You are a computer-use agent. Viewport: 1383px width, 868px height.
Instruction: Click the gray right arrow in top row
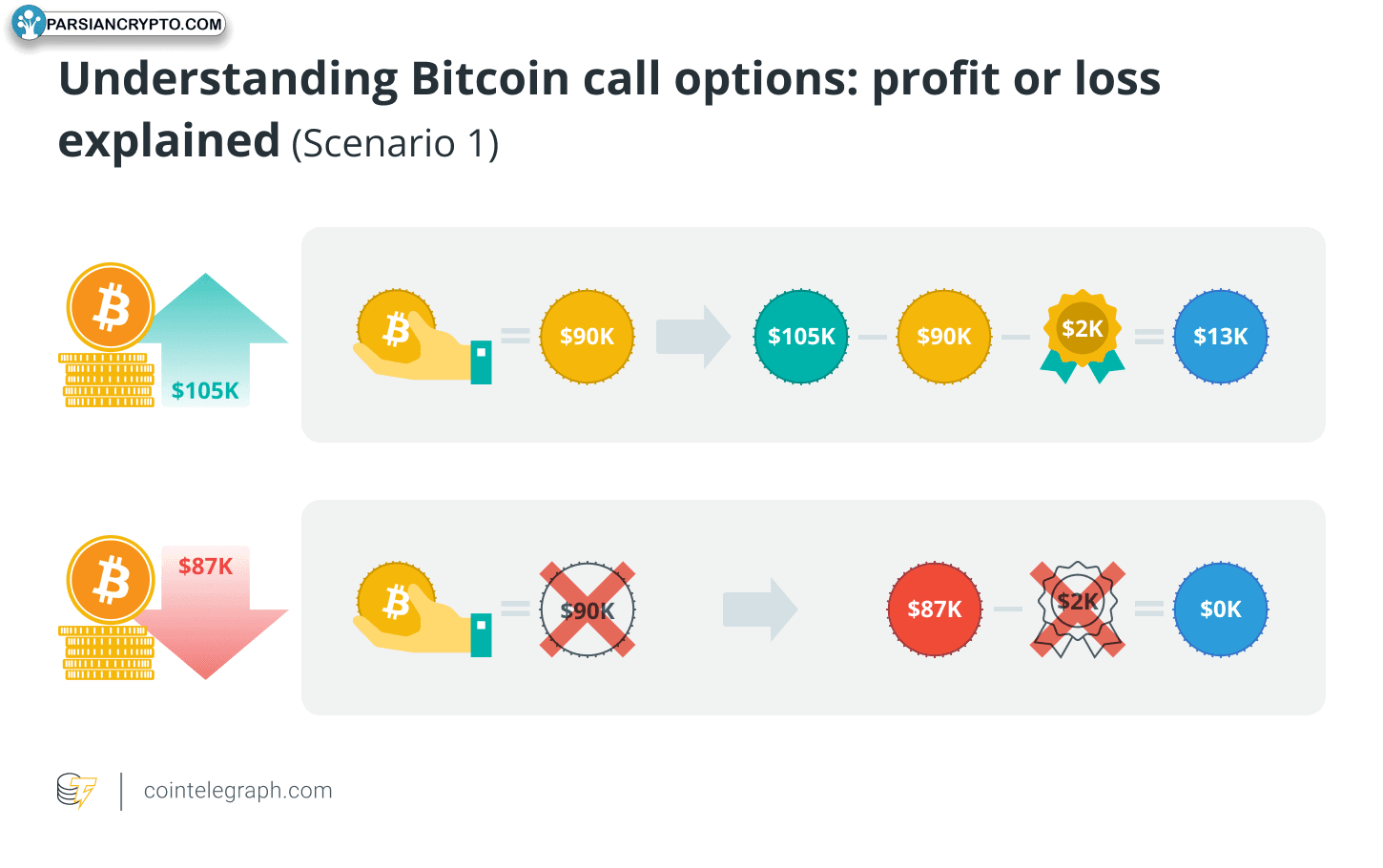click(693, 337)
